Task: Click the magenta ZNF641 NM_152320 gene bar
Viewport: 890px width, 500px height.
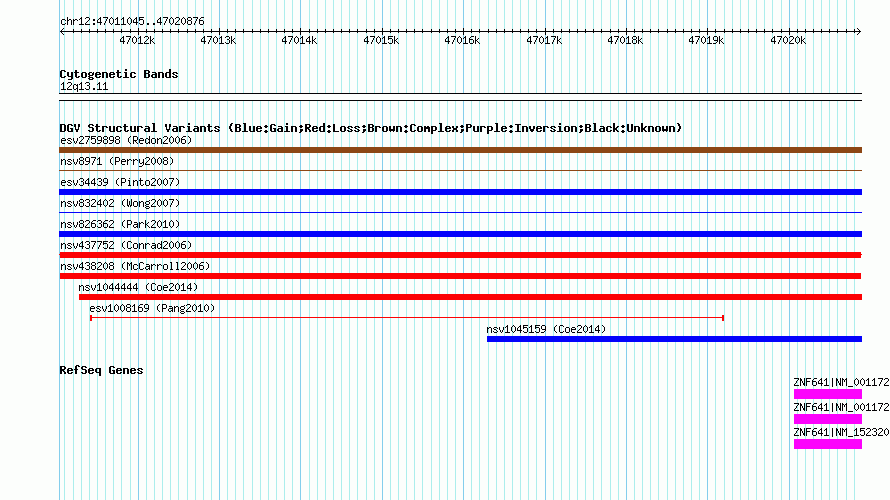Action: click(828, 444)
